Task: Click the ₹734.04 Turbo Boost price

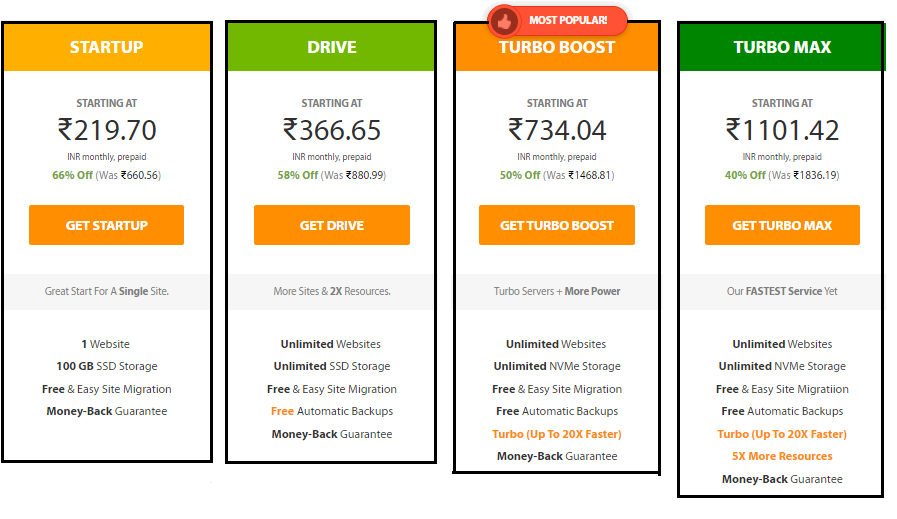Action: point(557,130)
